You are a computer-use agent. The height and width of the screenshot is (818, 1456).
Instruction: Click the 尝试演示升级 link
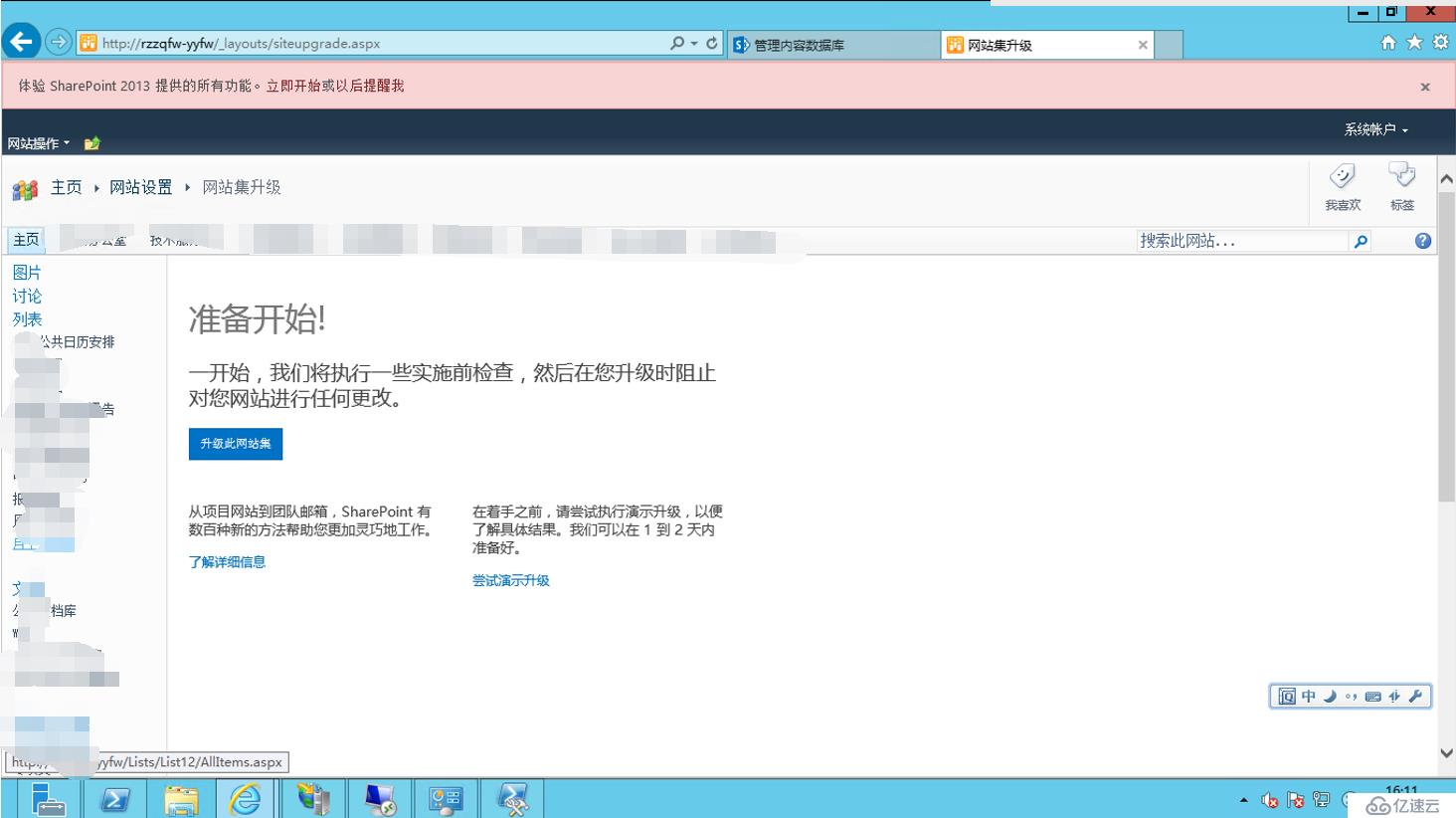click(510, 580)
